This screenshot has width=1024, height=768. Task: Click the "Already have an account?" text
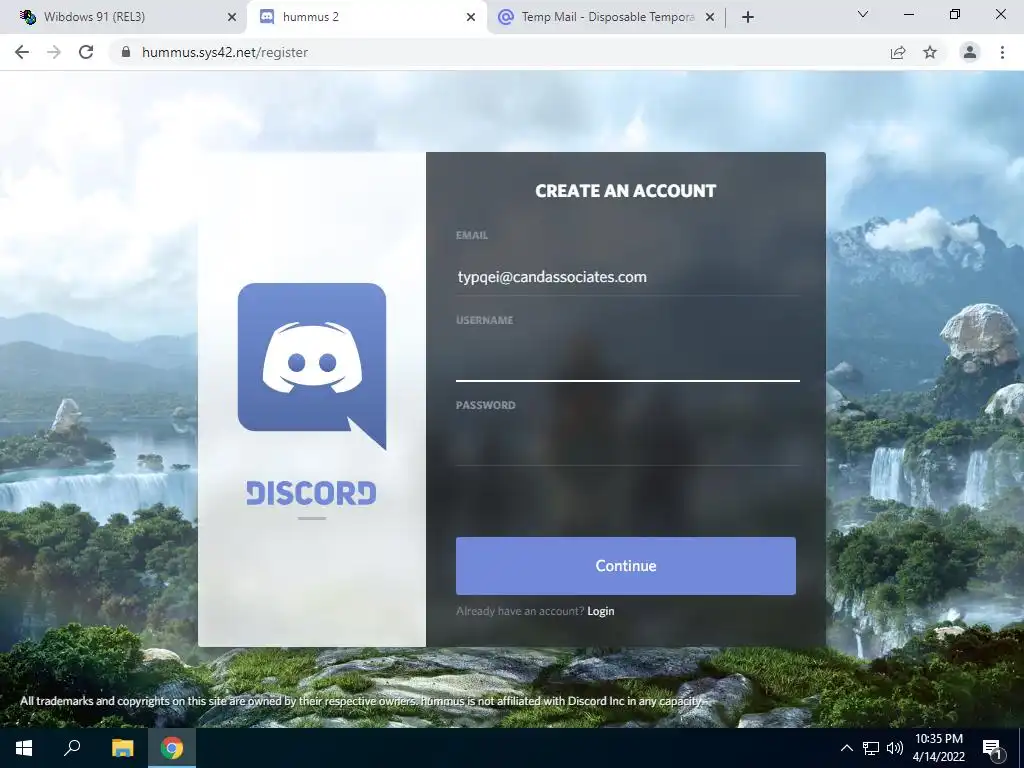point(520,611)
